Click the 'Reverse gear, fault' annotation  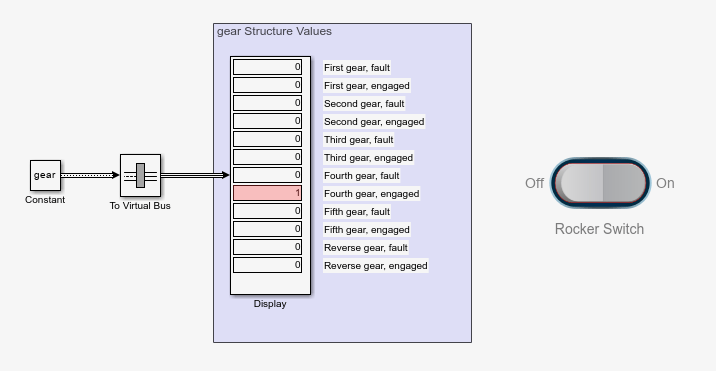[366, 248]
